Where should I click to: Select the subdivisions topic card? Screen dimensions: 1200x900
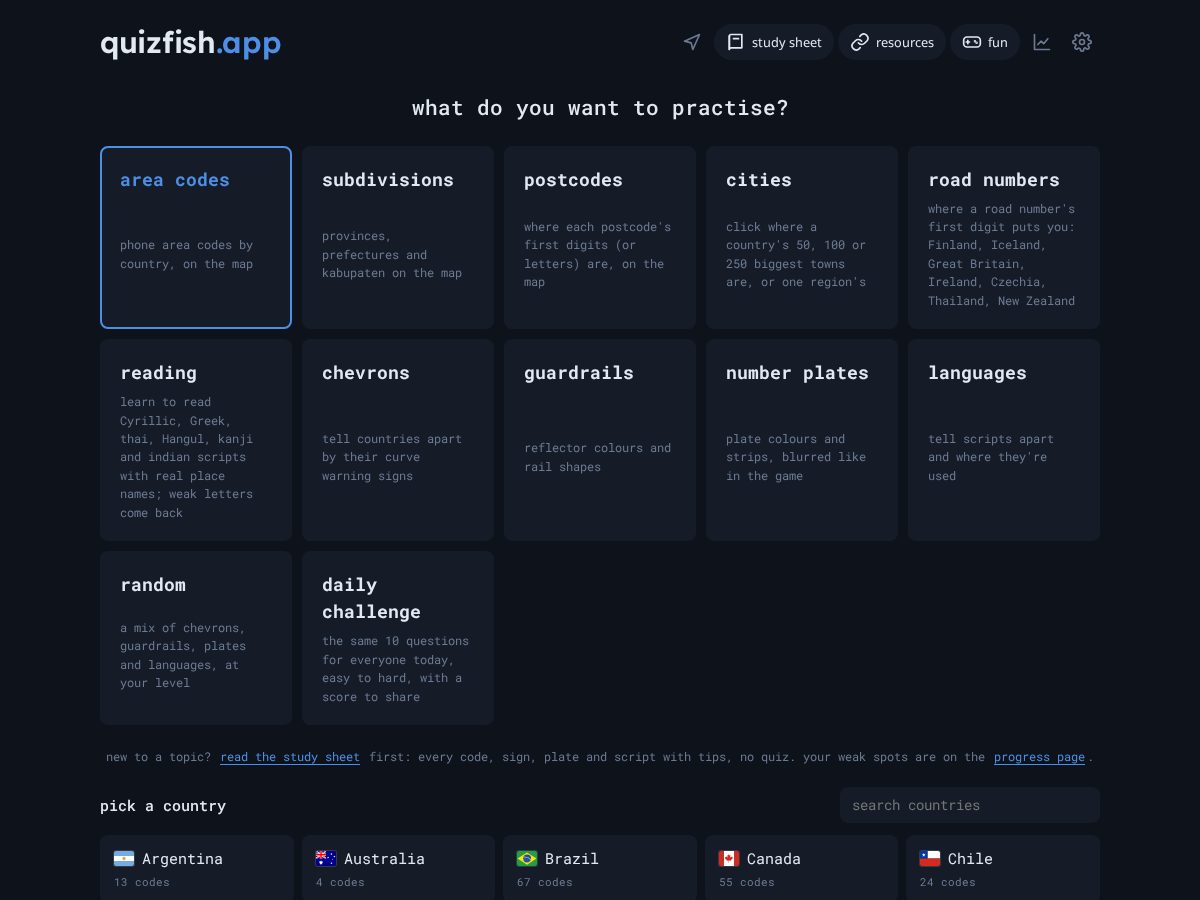[x=398, y=237]
